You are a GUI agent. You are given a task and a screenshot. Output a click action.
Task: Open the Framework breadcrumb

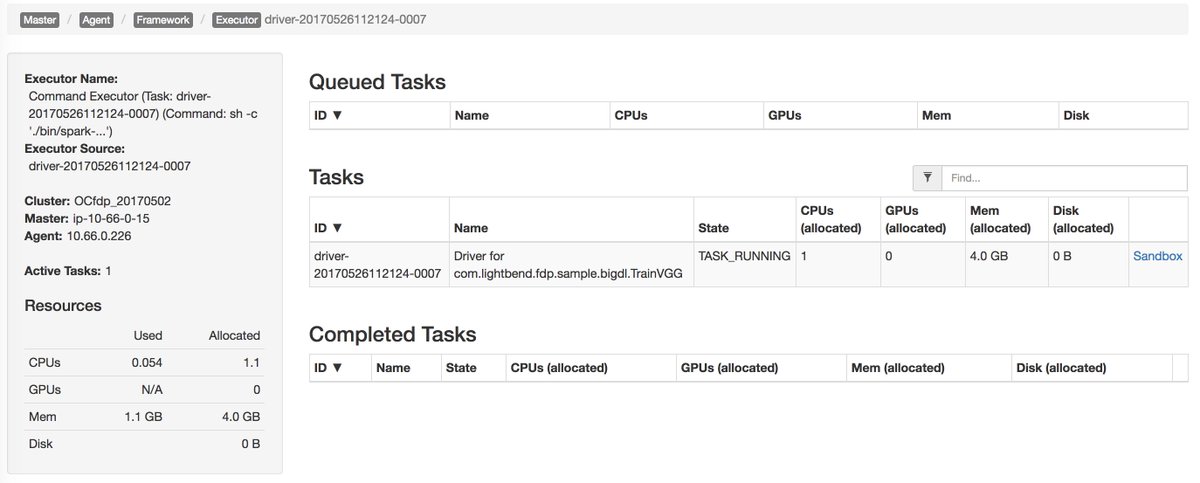[x=162, y=19]
